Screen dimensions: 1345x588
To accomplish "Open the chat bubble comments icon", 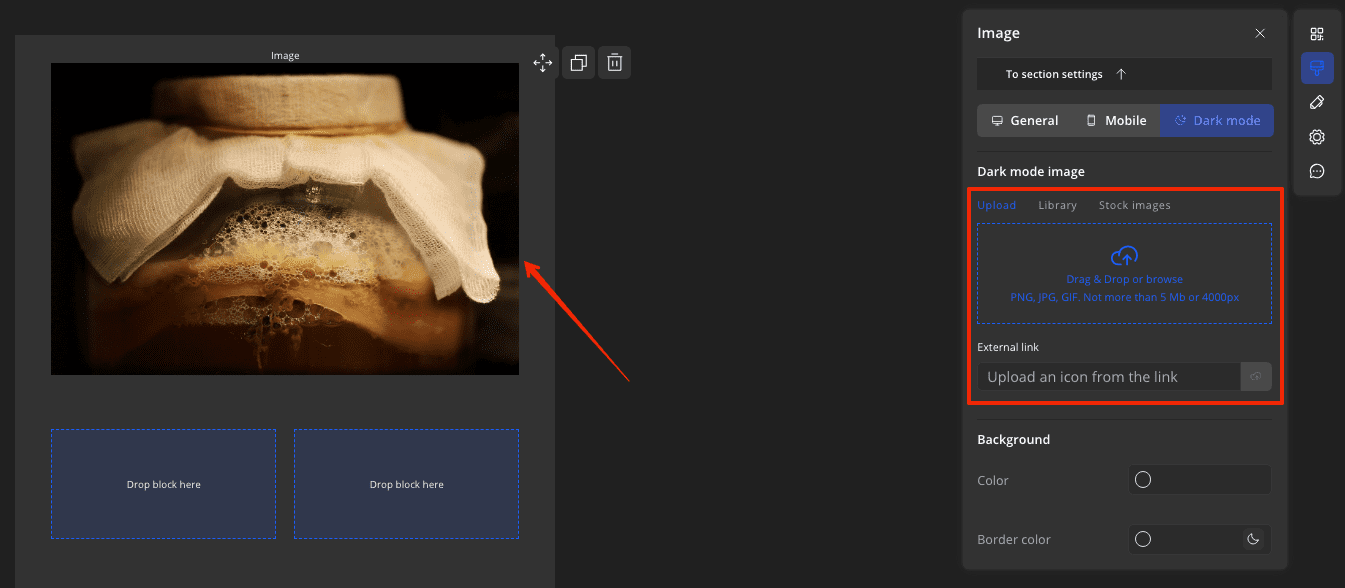I will tap(1317, 171).
